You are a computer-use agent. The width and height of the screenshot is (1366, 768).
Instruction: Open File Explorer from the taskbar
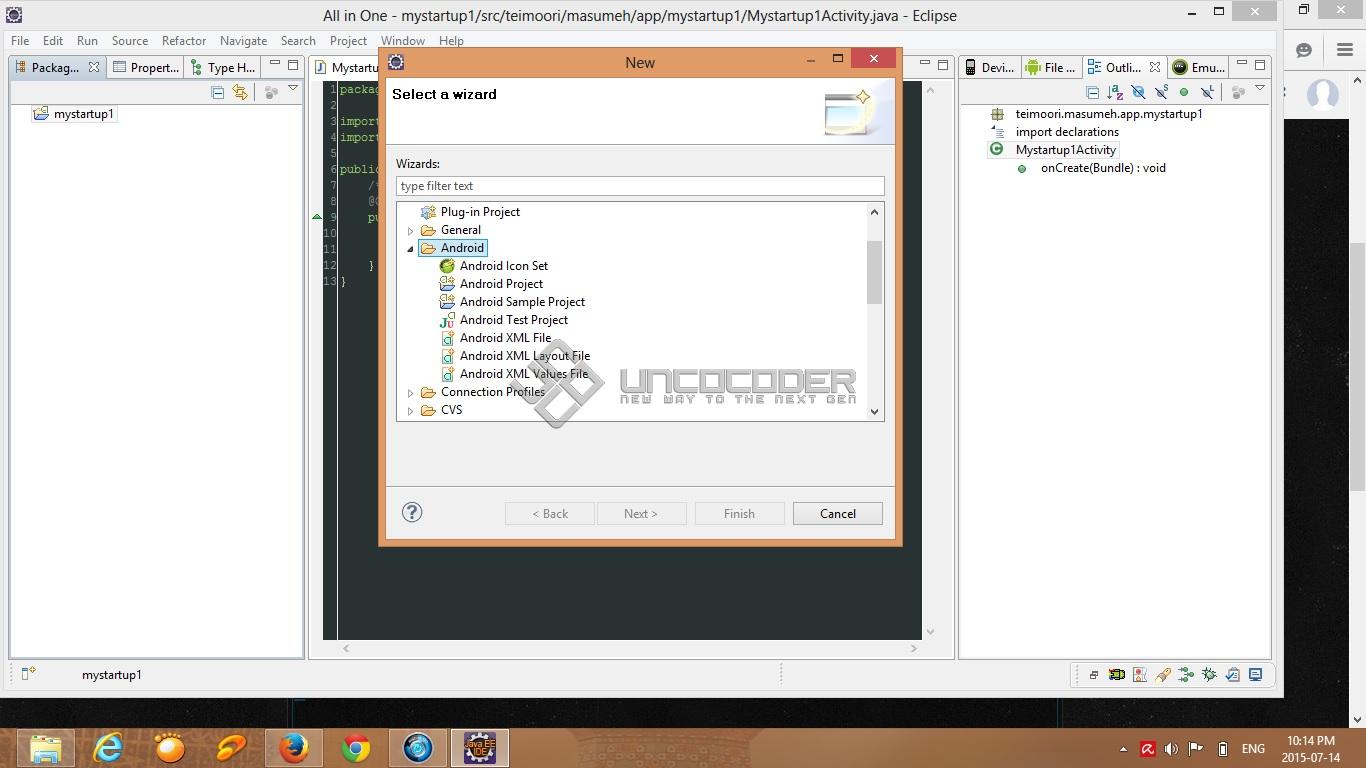(46, 748)
